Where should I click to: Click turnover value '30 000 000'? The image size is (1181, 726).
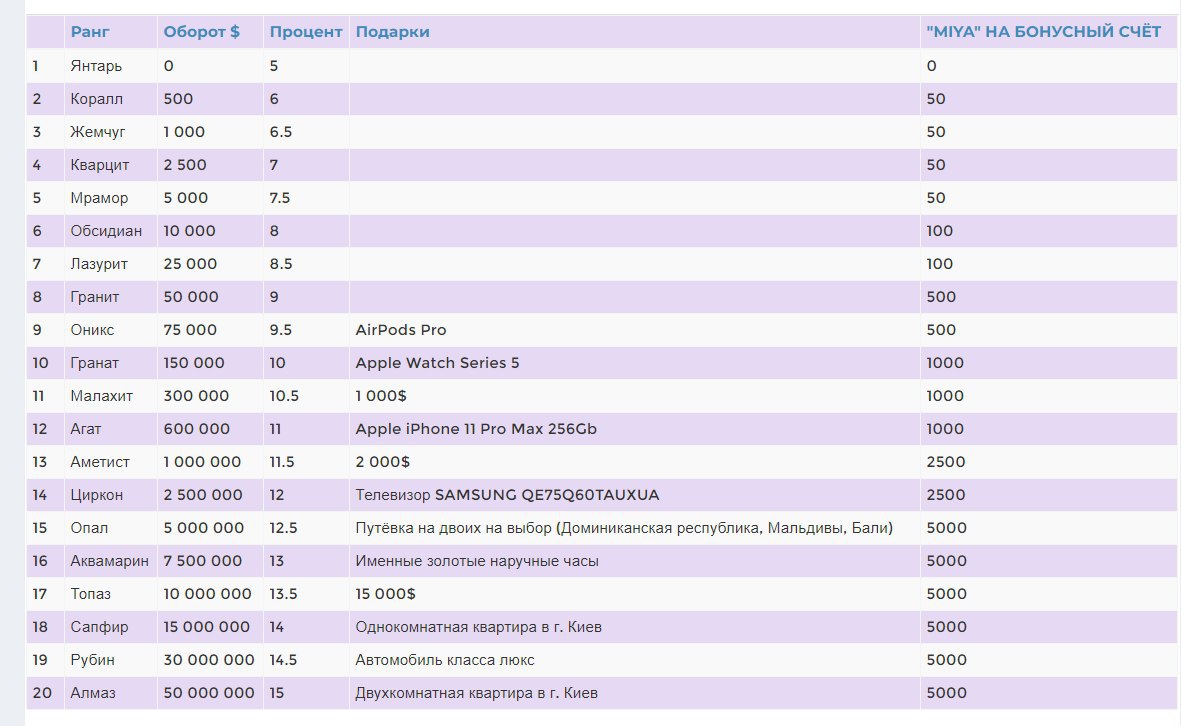pos(209,660)
